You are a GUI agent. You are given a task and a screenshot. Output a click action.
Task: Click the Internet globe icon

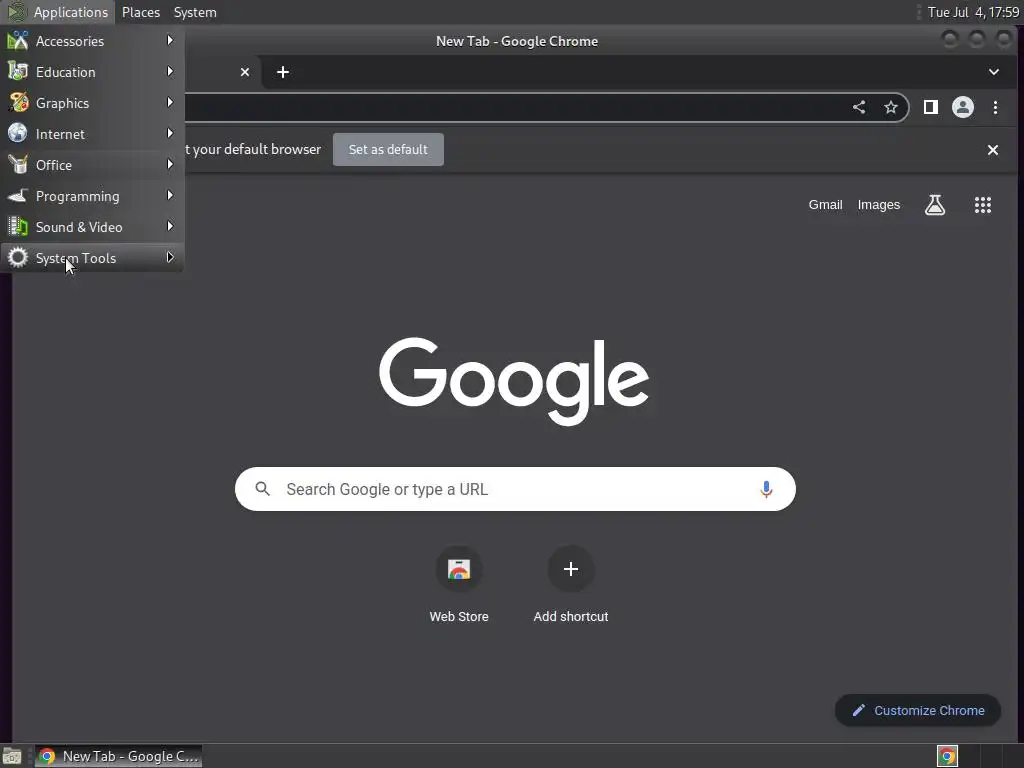(x=18, y=133)
